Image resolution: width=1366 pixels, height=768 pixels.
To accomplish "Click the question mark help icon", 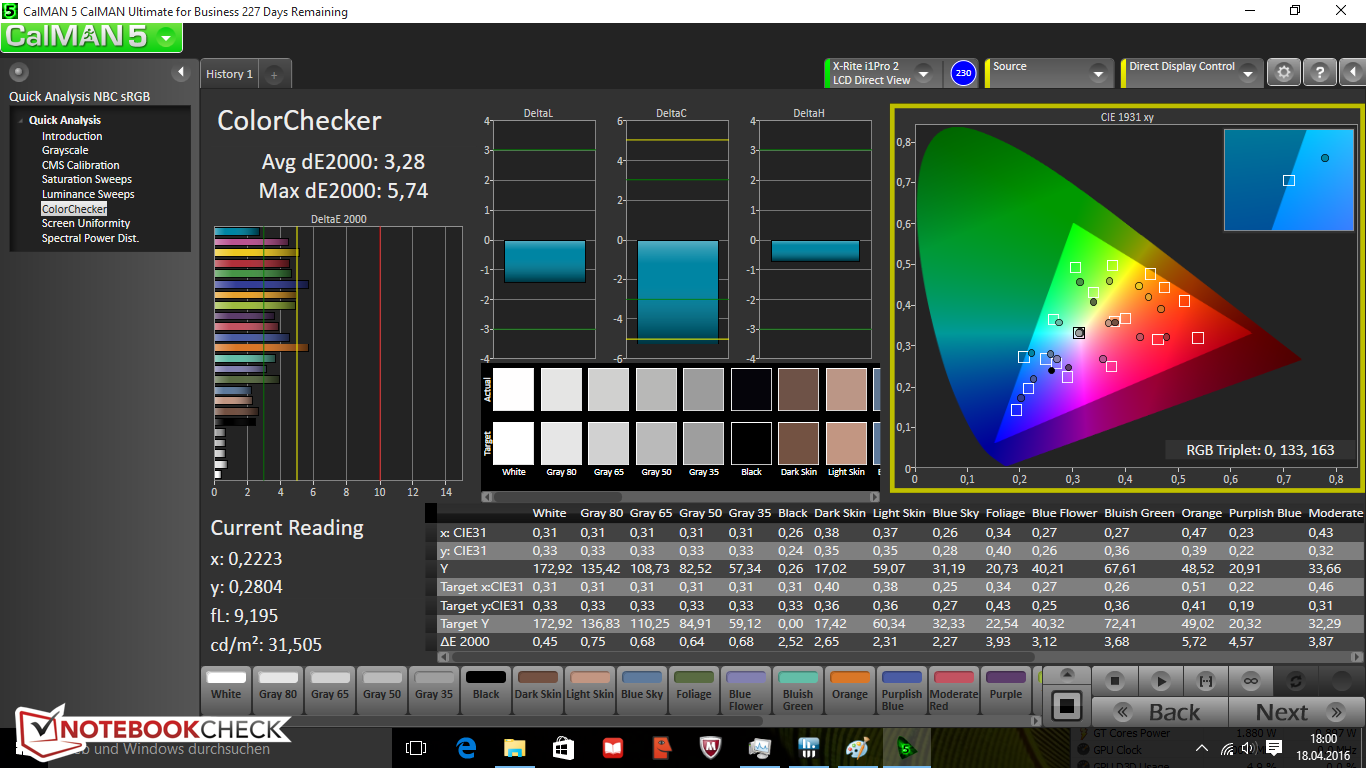I will 1320,72.
